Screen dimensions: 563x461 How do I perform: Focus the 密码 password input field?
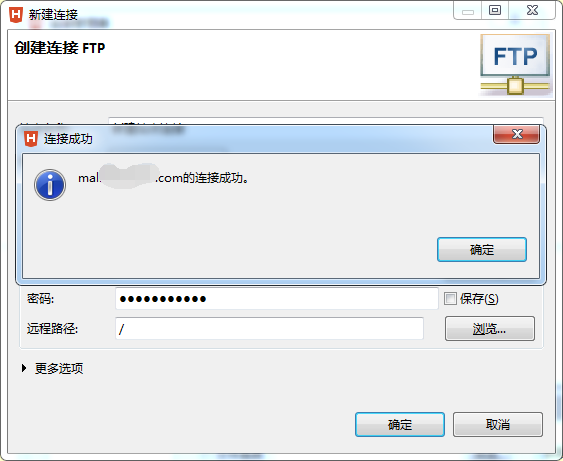click(x=276, y=298)
